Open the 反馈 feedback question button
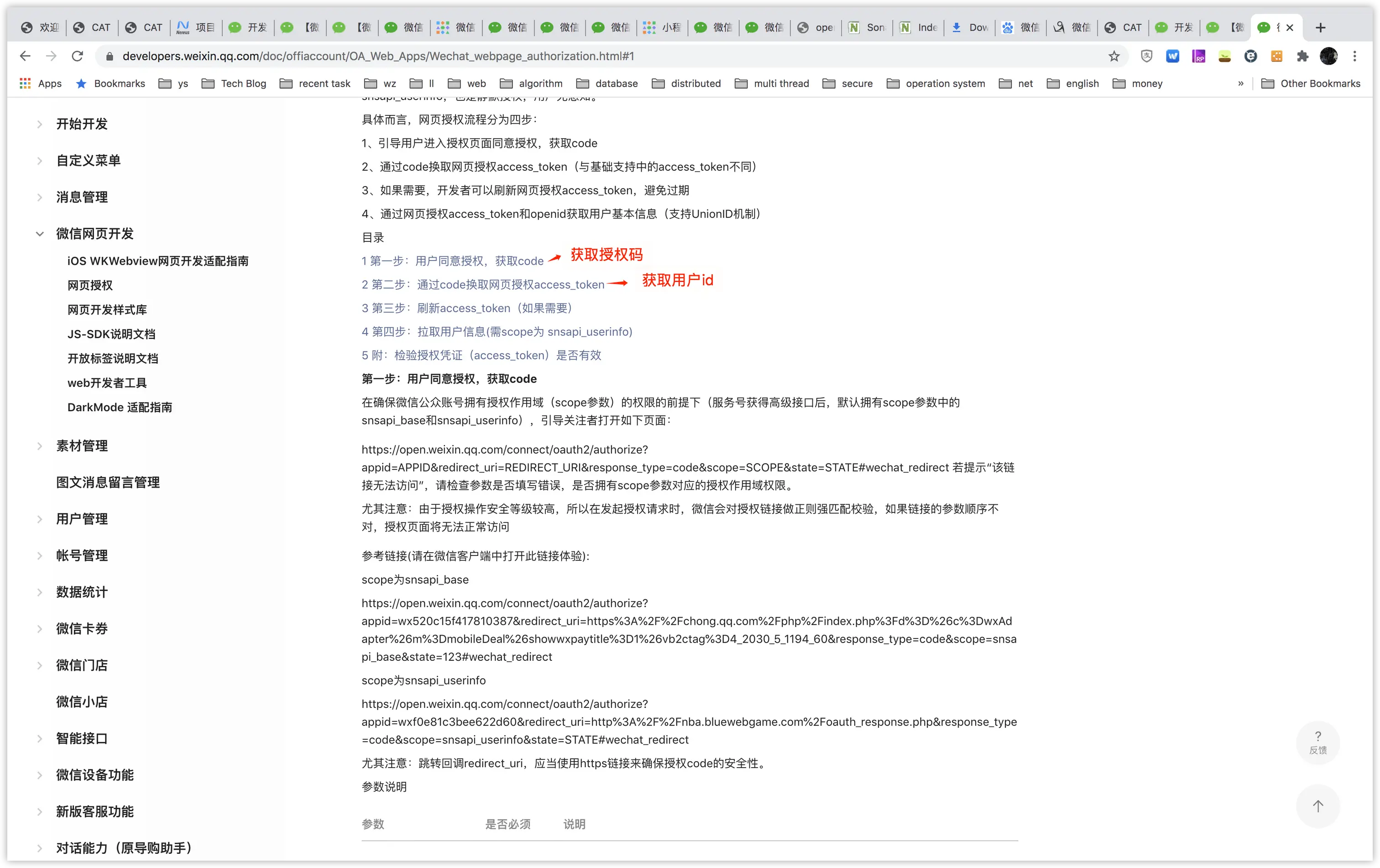 coord(1317,742)
